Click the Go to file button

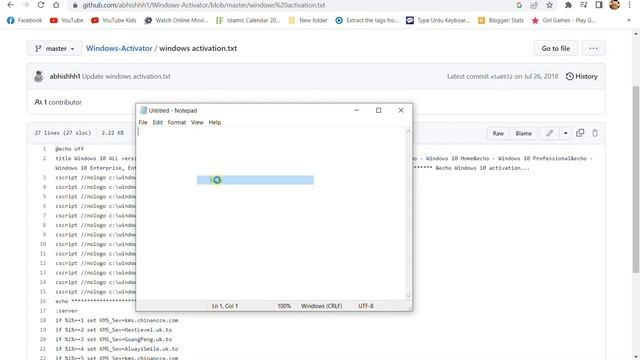(x=556, y=48)
